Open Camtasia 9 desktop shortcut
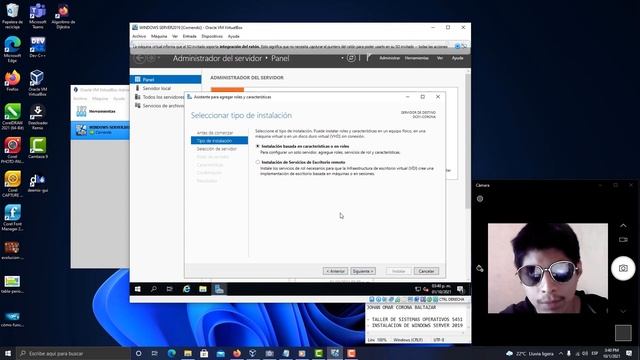The width and height of the screenshot is (640, 360). [x=38, y=148]
